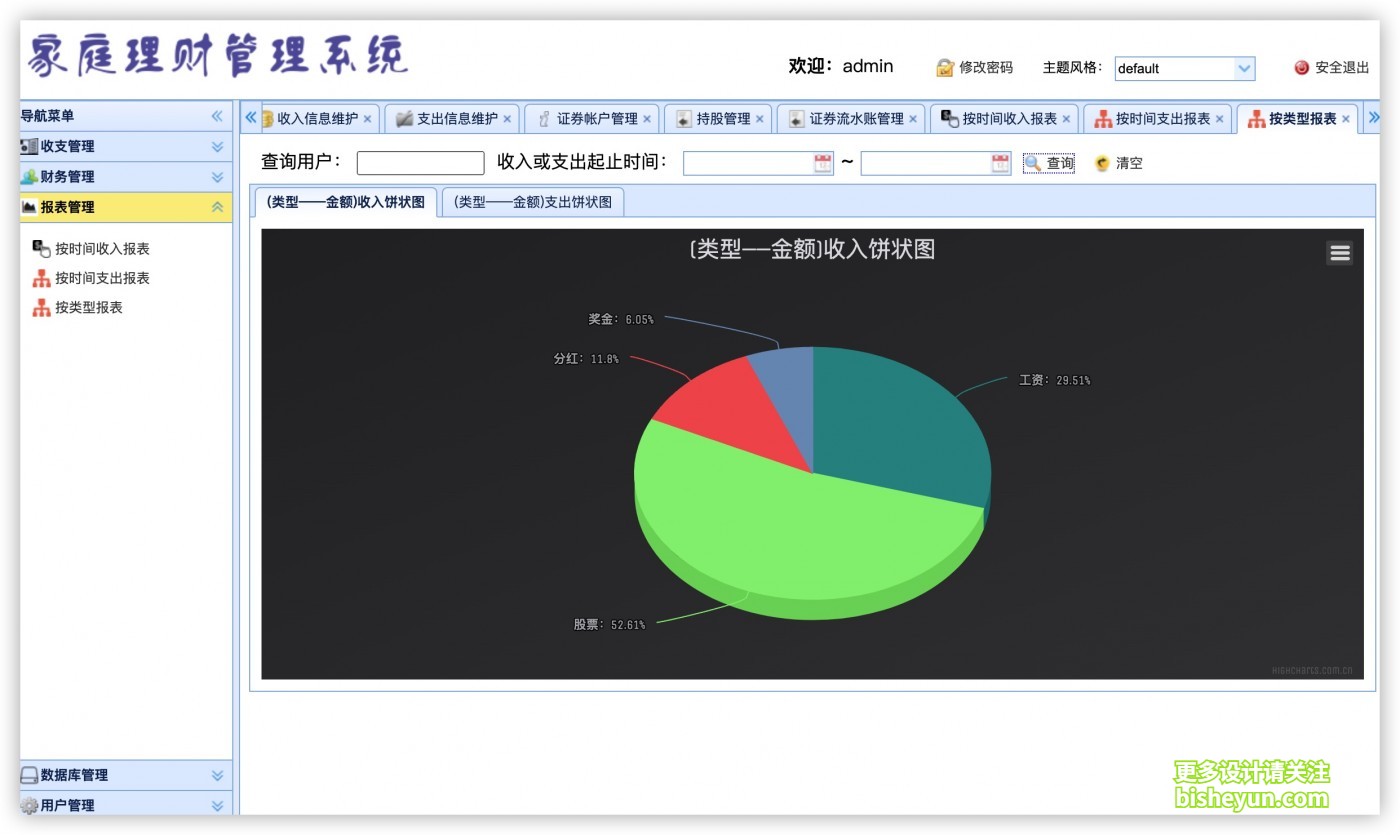1400x835 pixels.
Task: Open 按时间收入报表 in the sidebar tree
Action: pos(102,249)
